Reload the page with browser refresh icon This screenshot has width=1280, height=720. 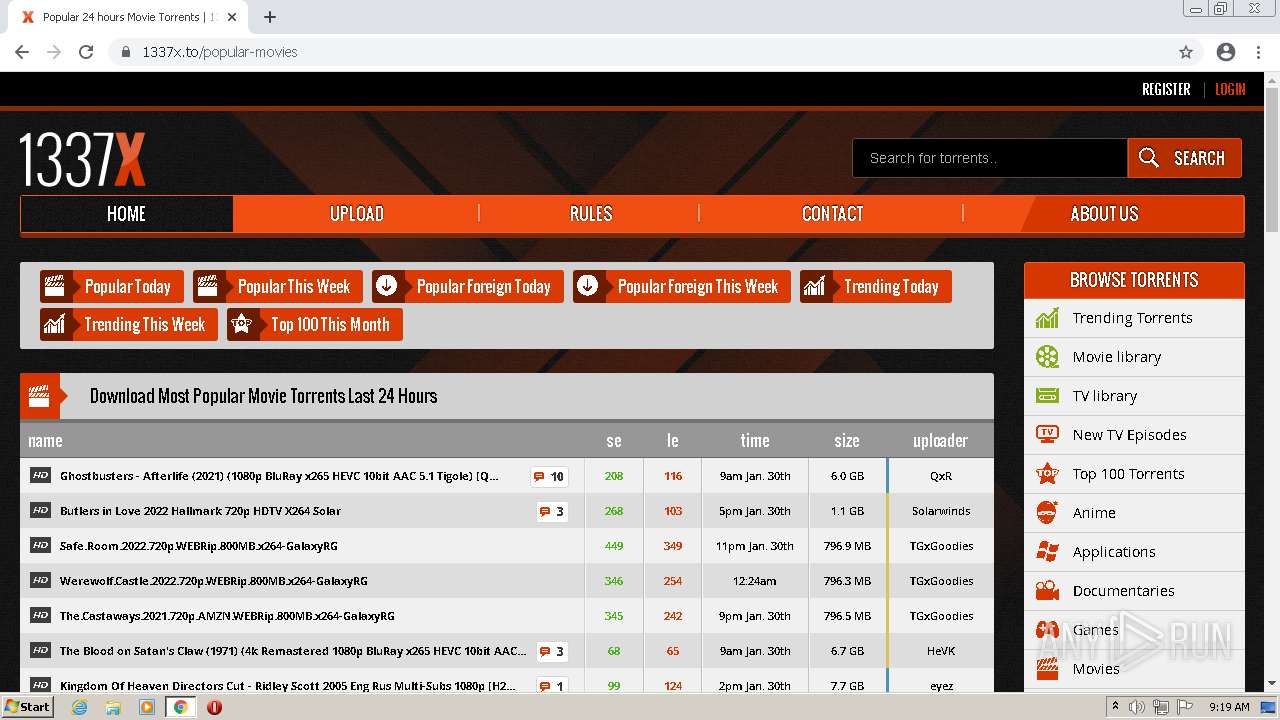[x=86, y=52]
